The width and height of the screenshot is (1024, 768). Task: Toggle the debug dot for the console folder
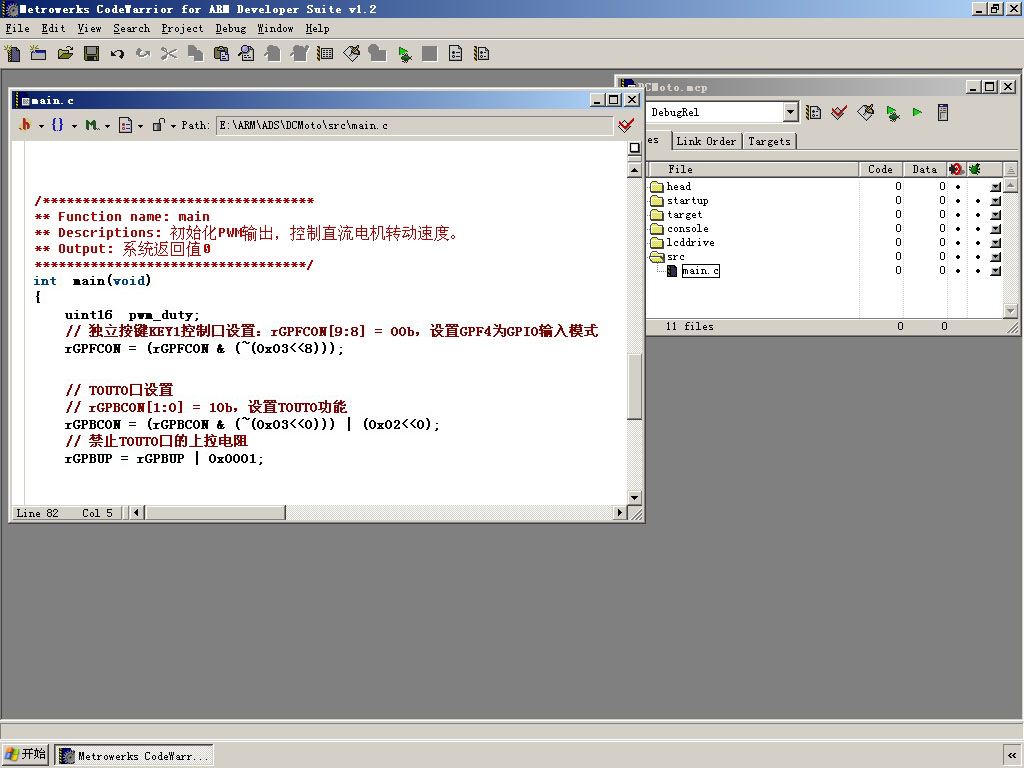coord(978,229)
